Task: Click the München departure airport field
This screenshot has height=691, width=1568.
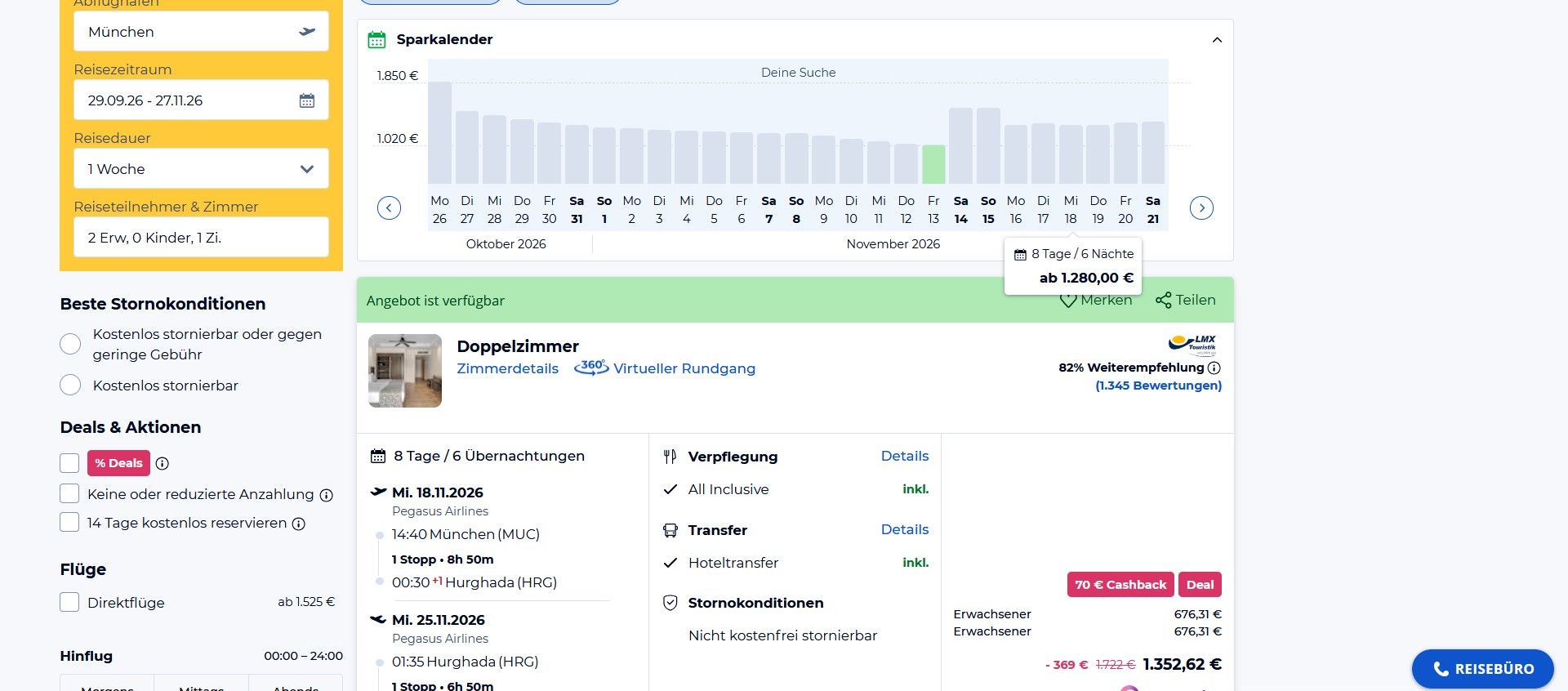Action: [201, 31]
